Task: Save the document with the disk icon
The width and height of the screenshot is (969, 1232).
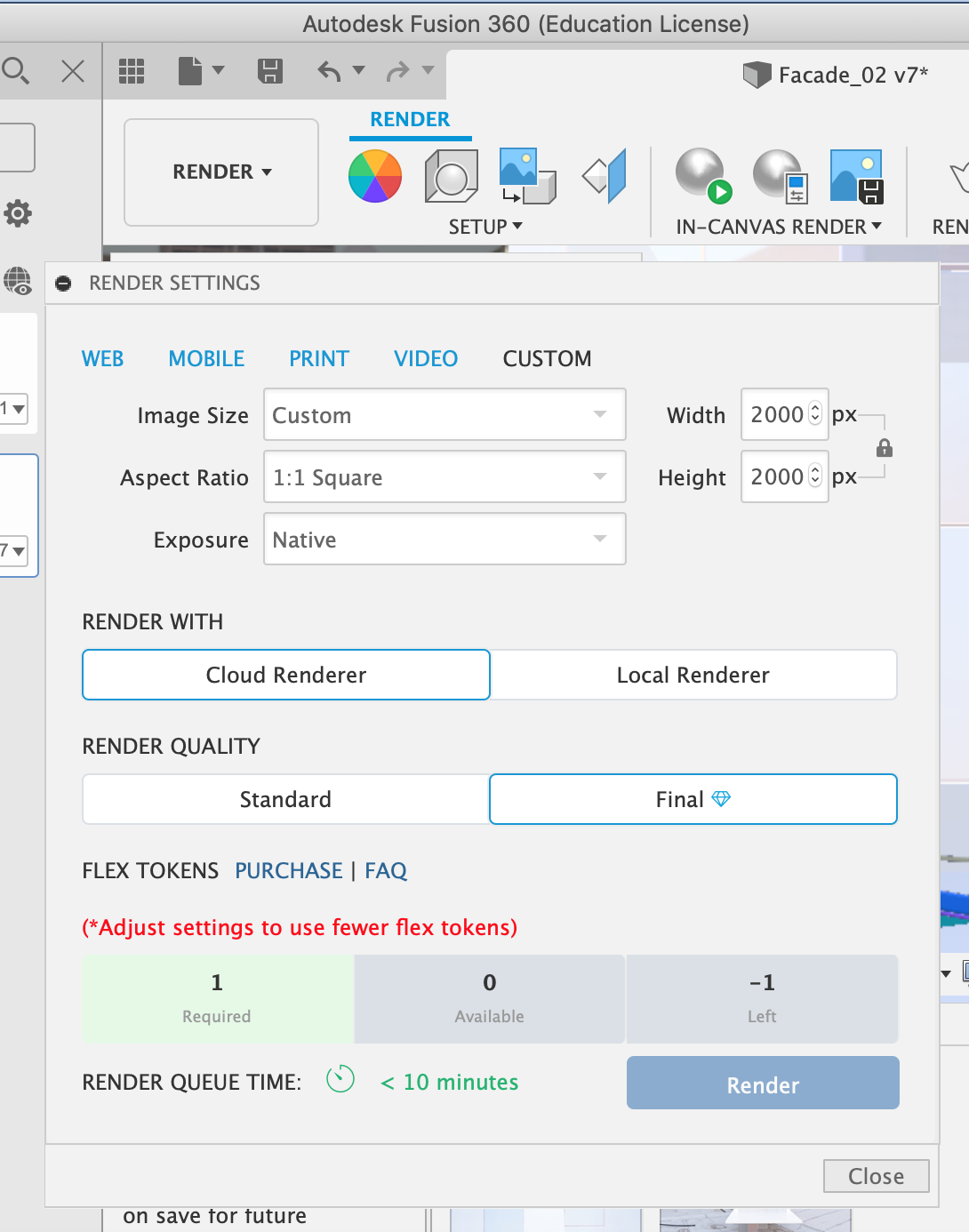Action: pyautogui.click(x=270, y=71)
